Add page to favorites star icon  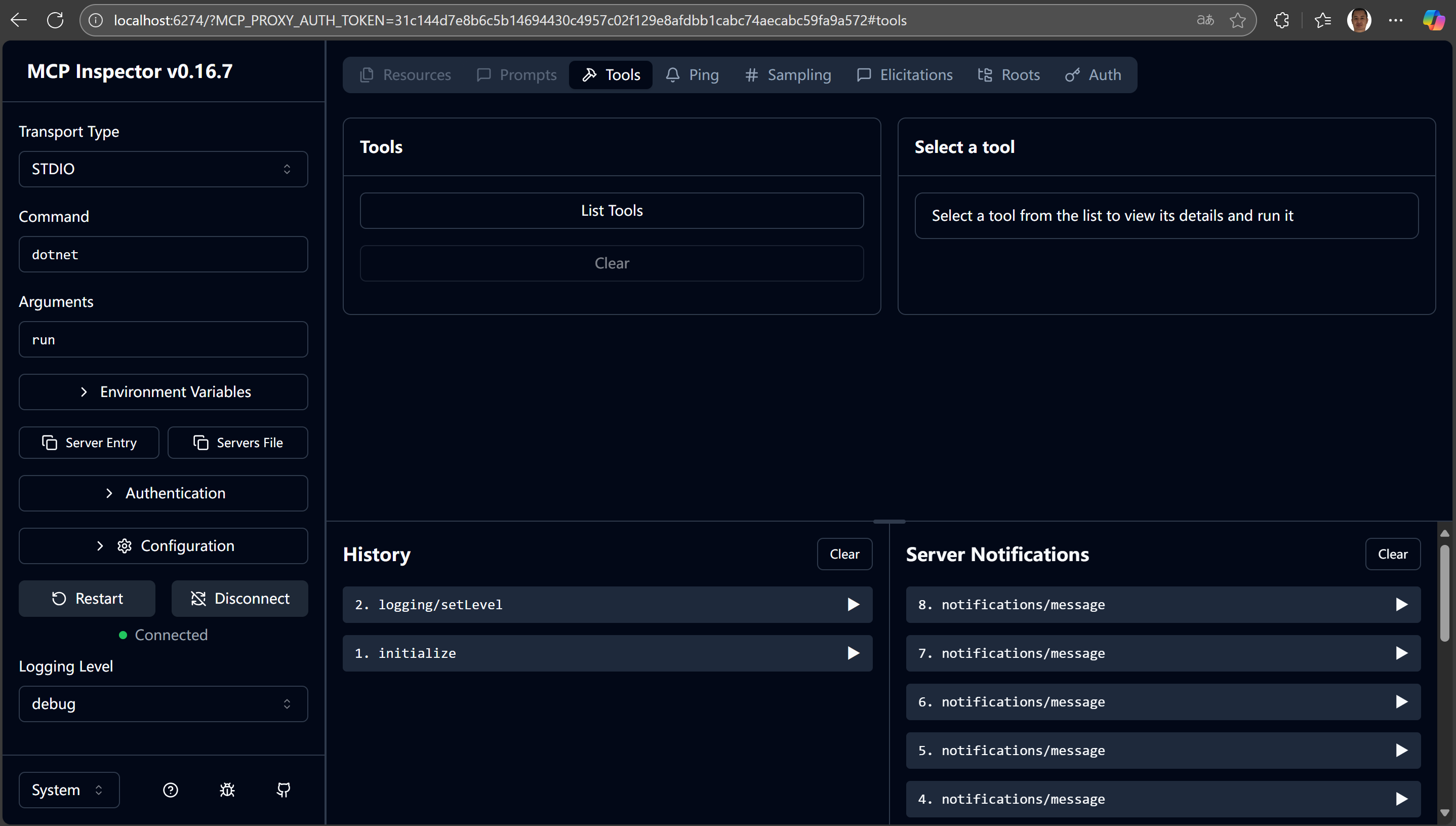(x=1238, y=20)
